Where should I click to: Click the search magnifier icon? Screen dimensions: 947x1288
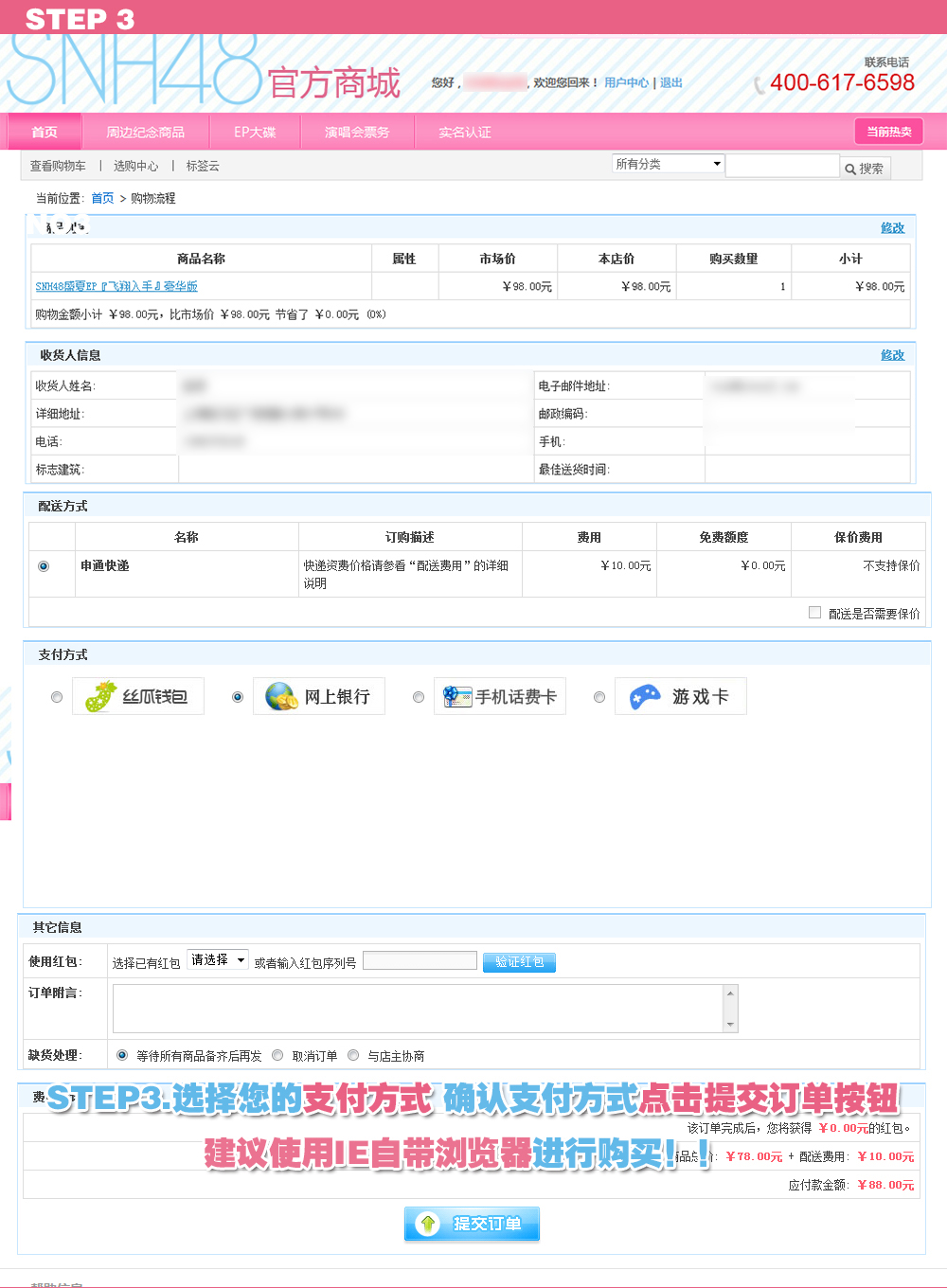[x=850, y=169]
